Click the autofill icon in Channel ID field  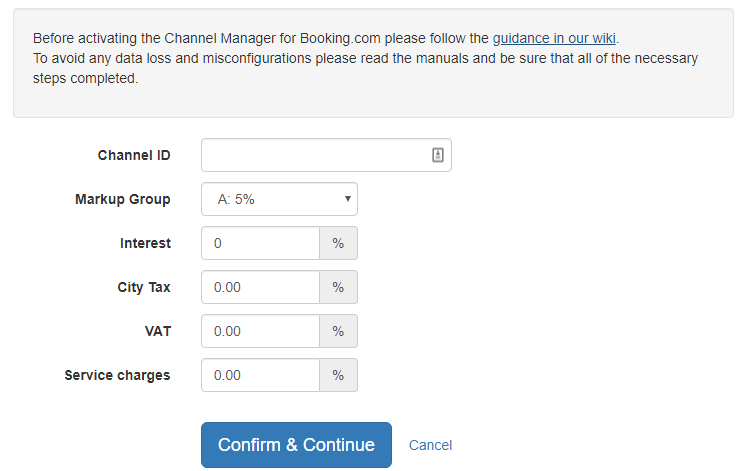[437, 155]
